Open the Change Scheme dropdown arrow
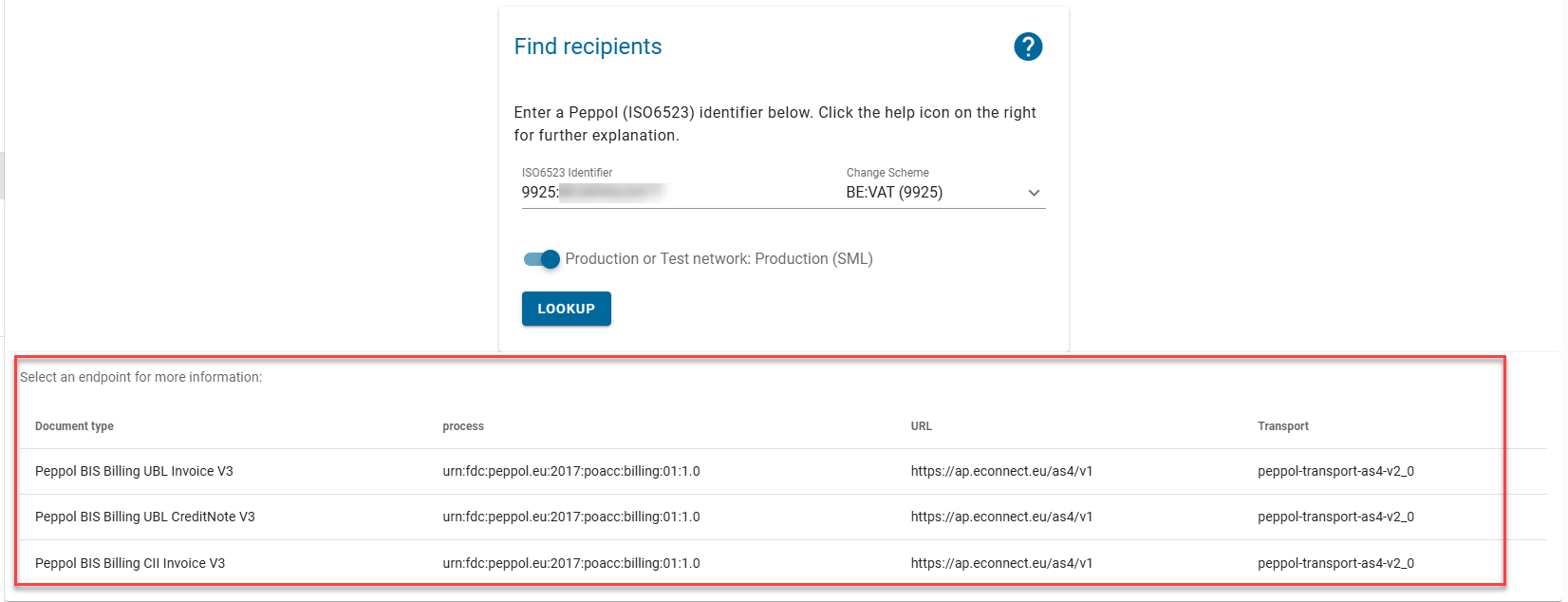 pyautogui.click(x=1034, y=193)
